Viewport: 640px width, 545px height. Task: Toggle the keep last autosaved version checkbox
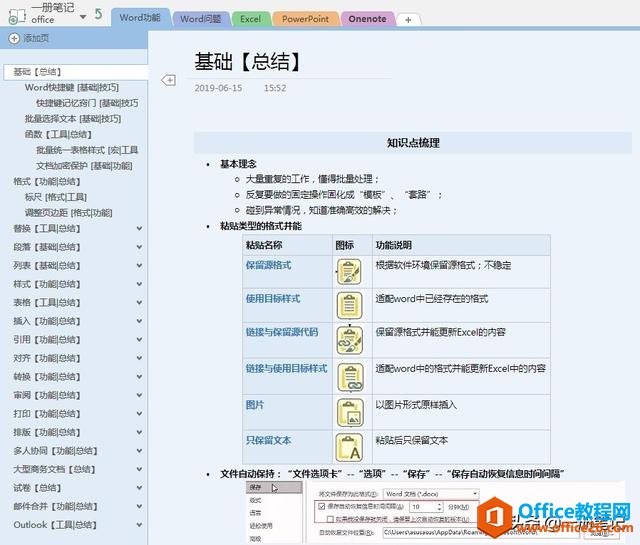330,519
